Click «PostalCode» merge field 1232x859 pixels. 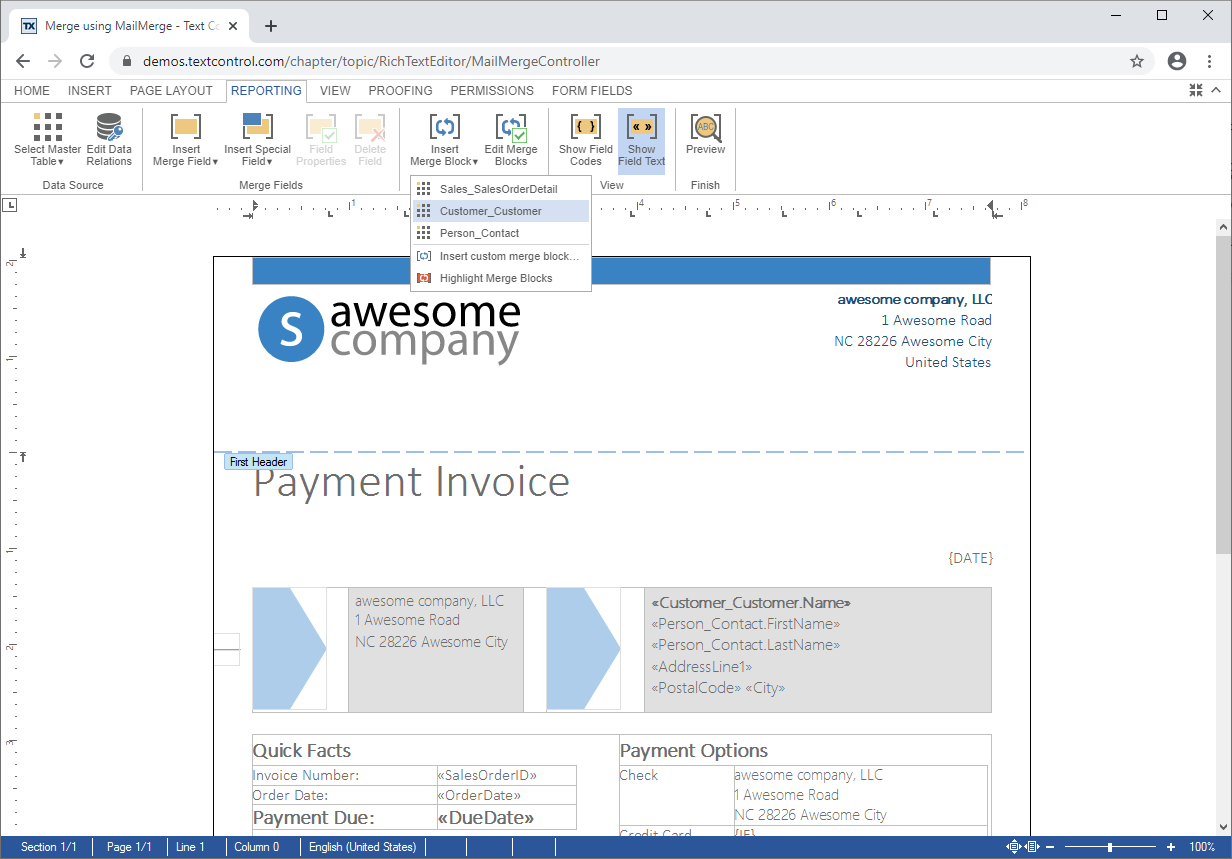click(696, 688)
